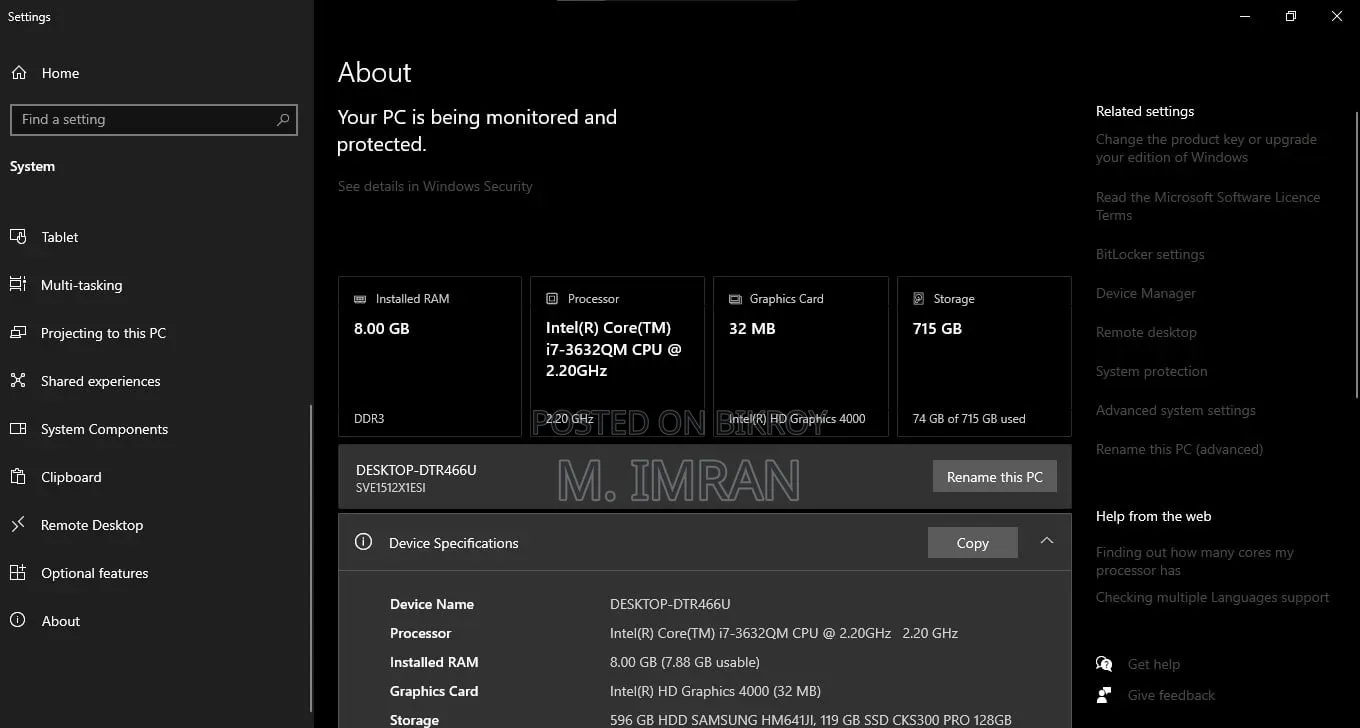Open System protection link
This screenshot has height=728, width=1360.
(1152, 371)
